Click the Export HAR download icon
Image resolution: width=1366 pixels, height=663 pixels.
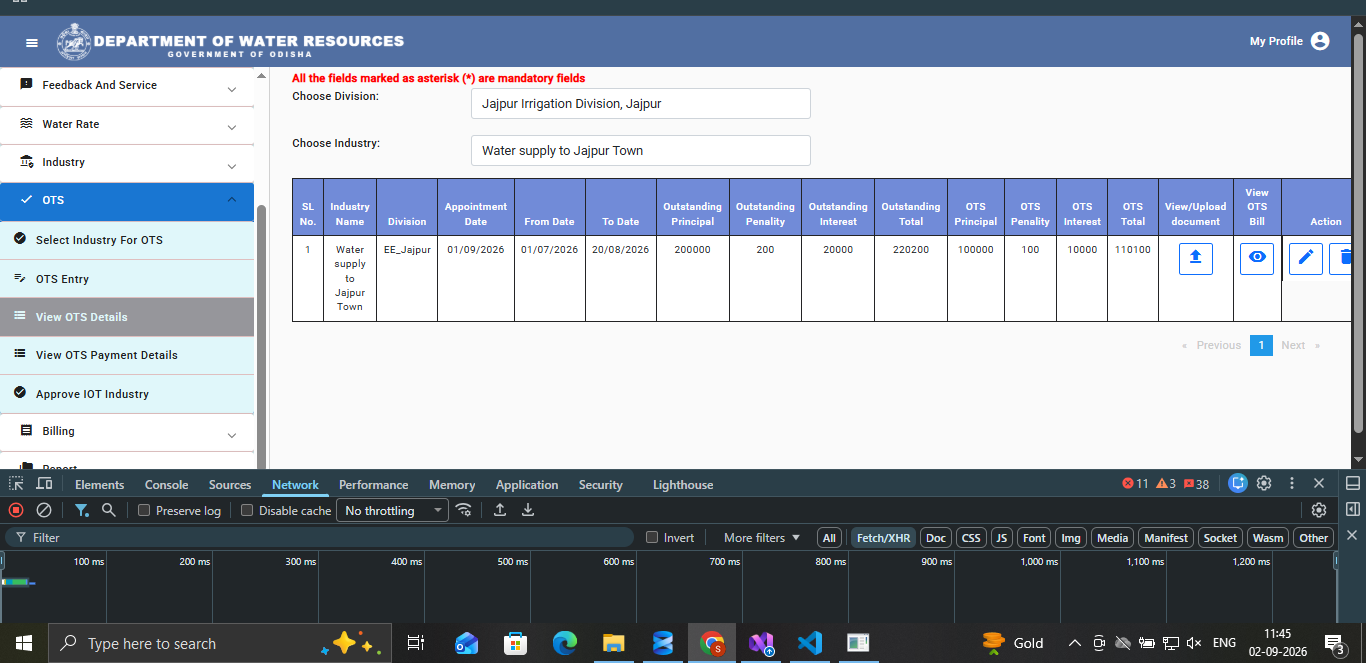click(528, 510)
